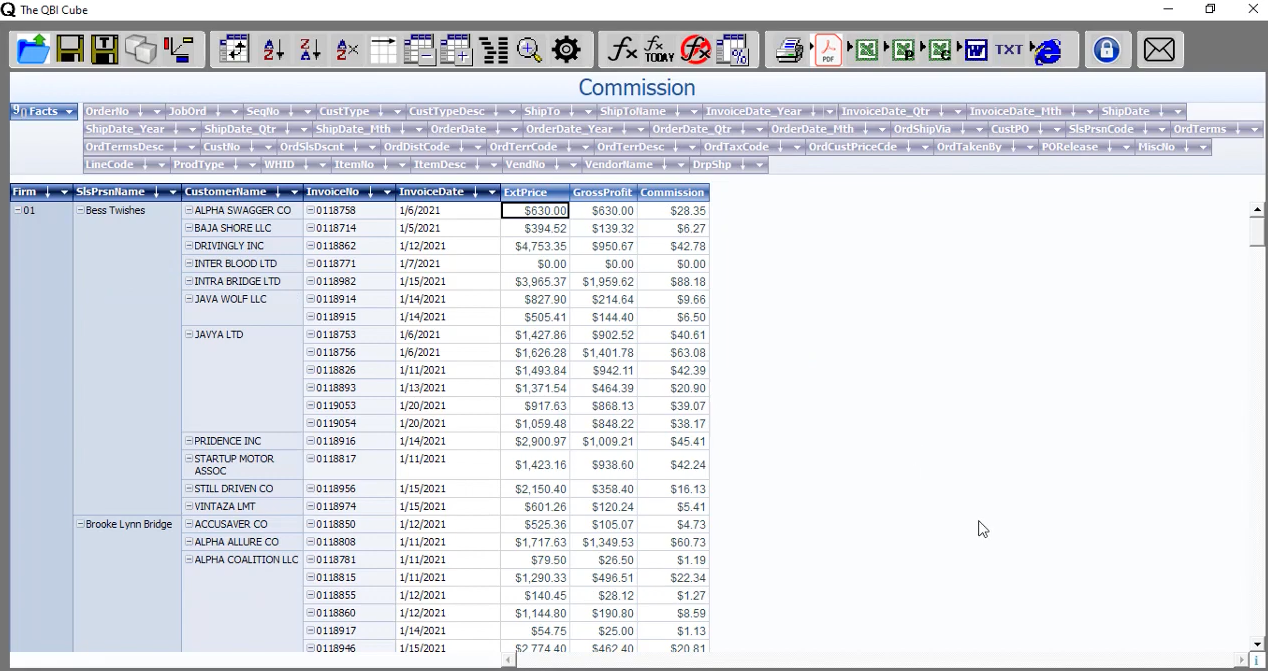Export the report to PDF
1268x671 pixels.
coord(828,49)
